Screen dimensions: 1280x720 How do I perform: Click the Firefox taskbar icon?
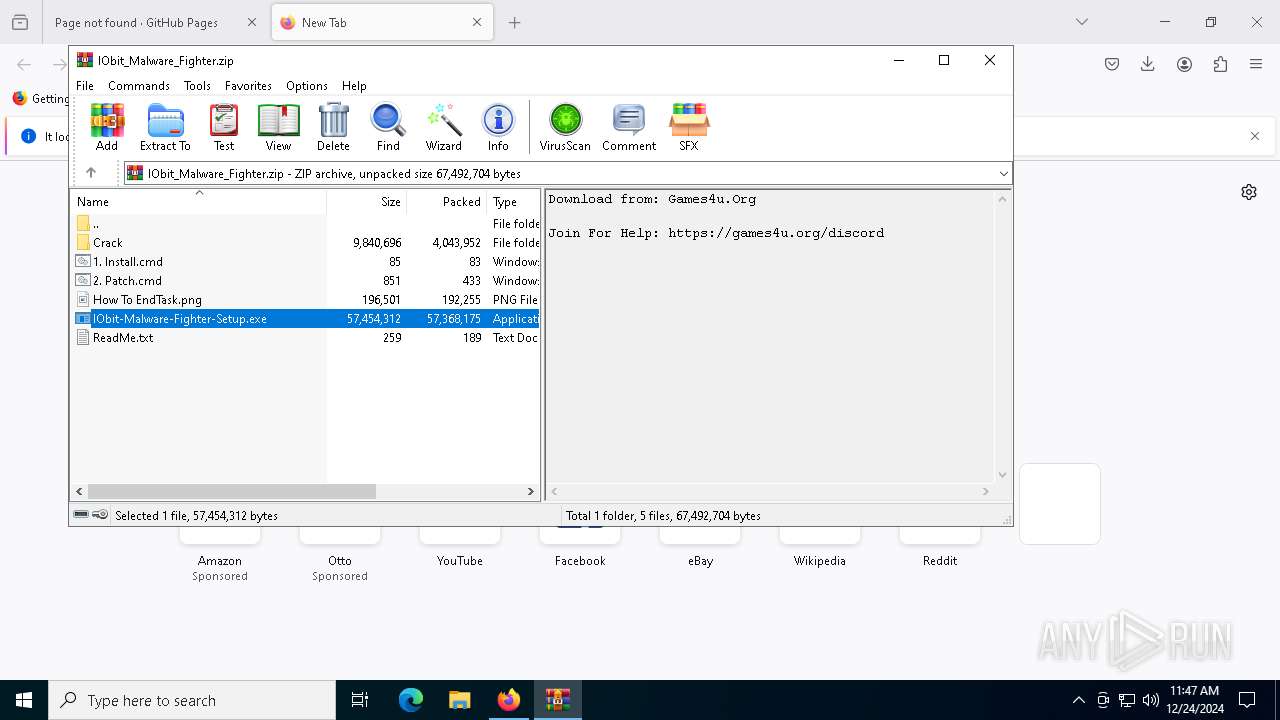pyautogui.click(x=509, y=700)
